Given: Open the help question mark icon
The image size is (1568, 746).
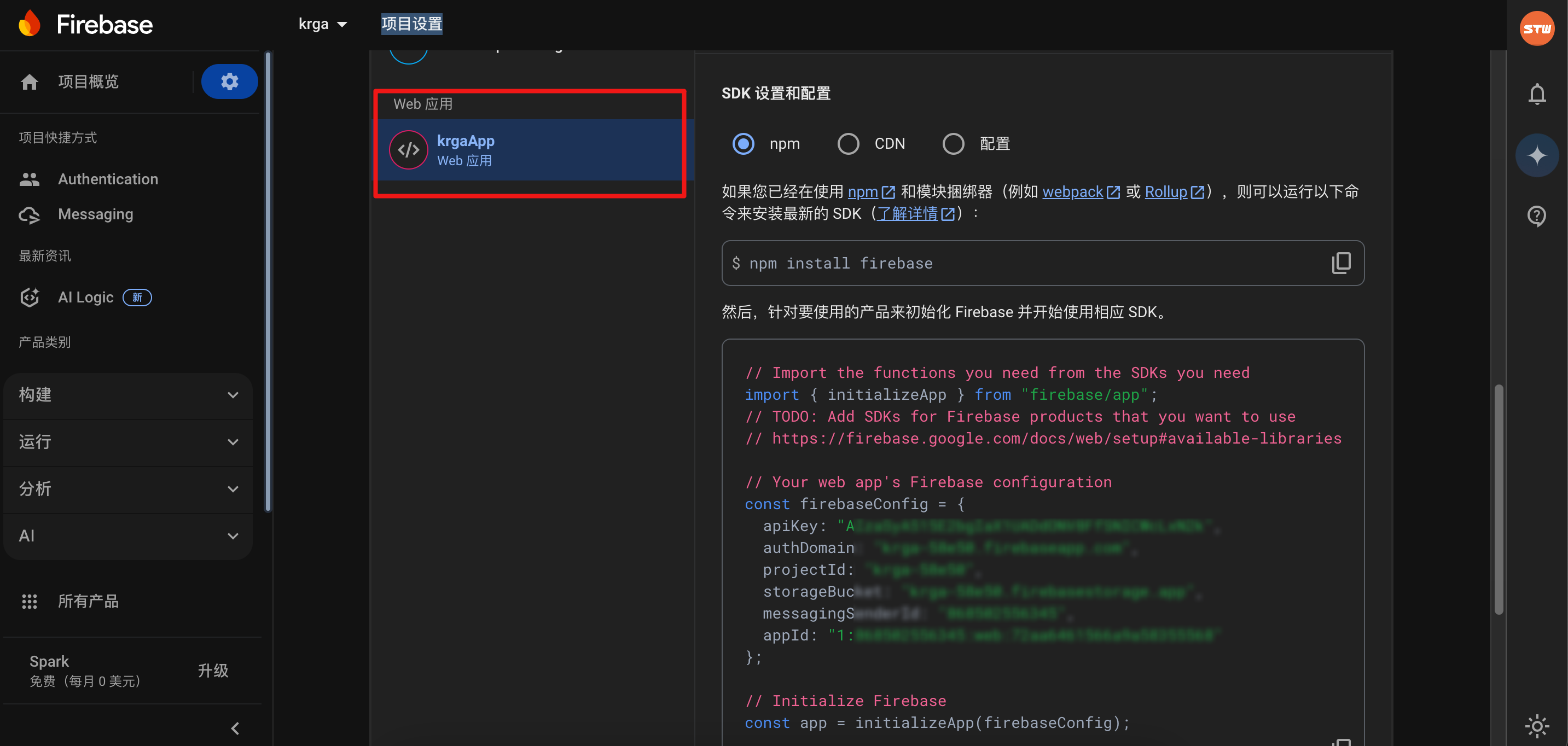Looking at the screenshot, I should coord(1537,215).
